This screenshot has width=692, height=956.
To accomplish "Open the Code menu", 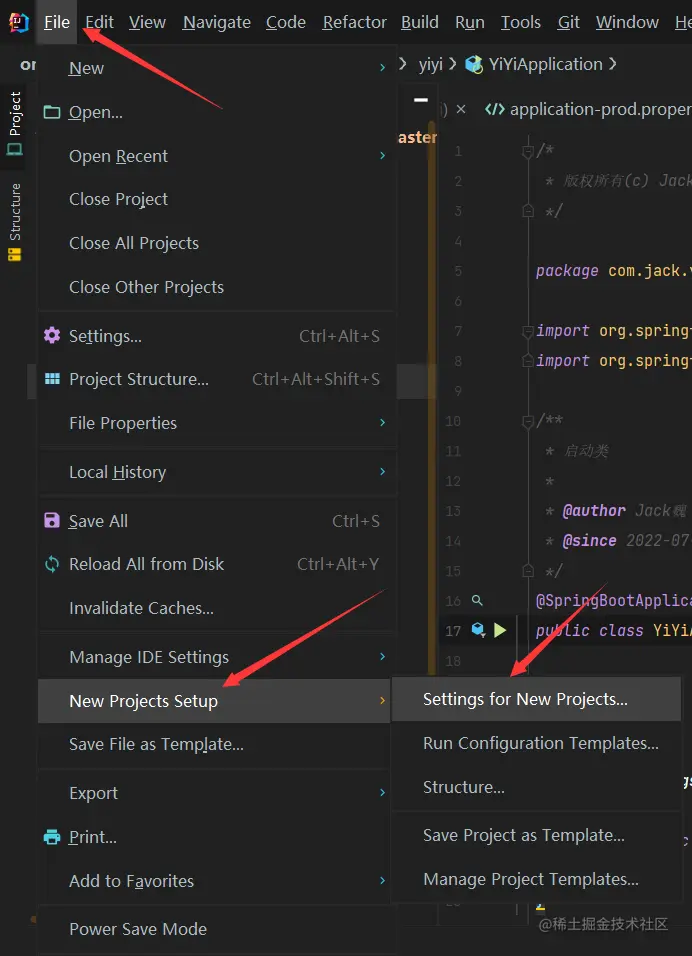I will point(285,23).
